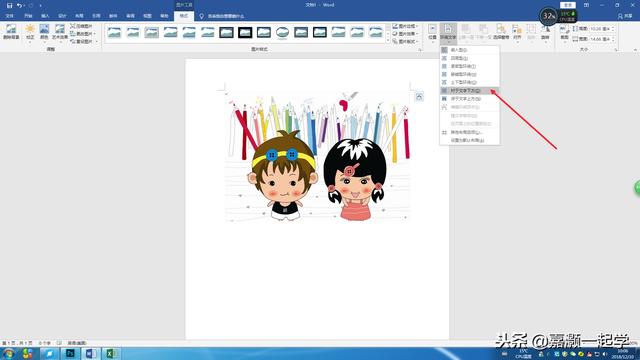640x360 pixels.
Task: Click the Redo icon in quick access toolbar
Action: tap(31, 5)
